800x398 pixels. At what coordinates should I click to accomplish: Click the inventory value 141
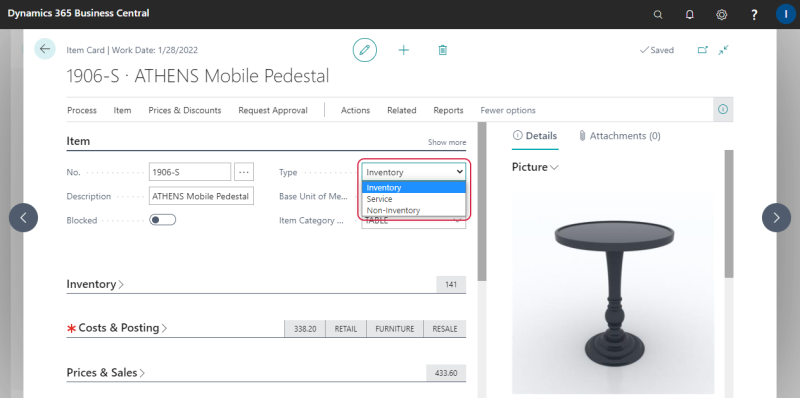[x=451, y=285]
